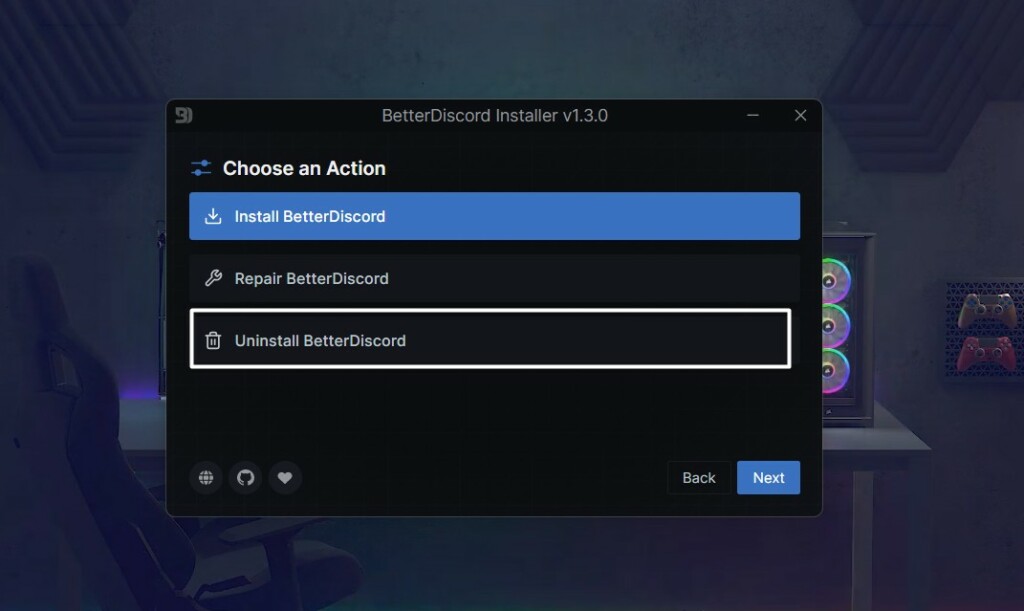Choose the Repair BetterDiscord action

[x=494, y=278]
